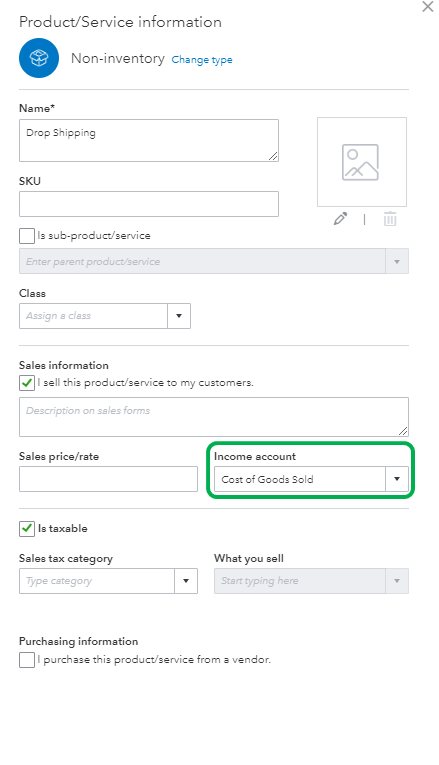Viewport: 439px width, 765px height.
Task: Check I purchase this product from vendor
Action: [27, 660]
